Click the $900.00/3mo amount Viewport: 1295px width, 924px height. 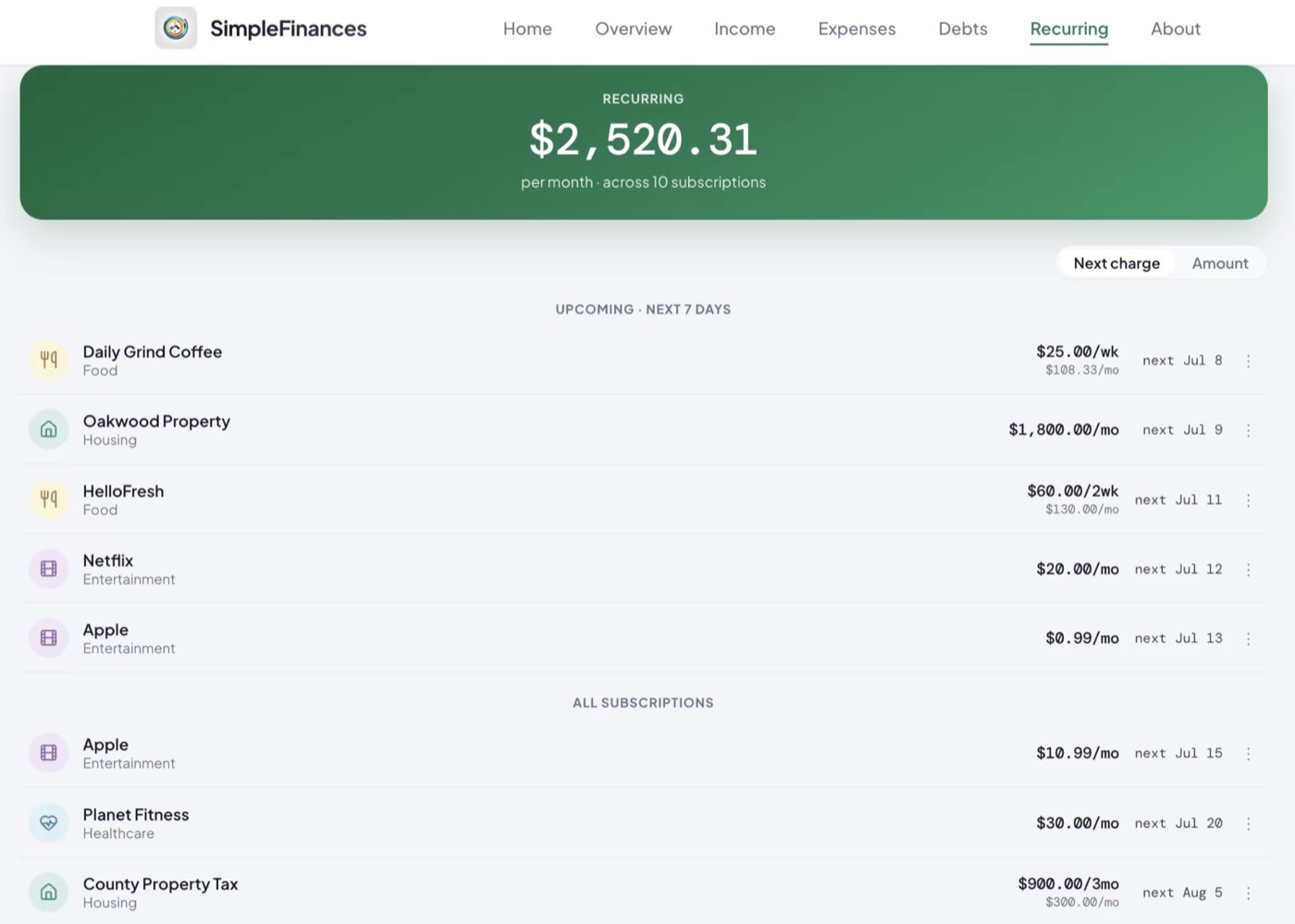1068,883
